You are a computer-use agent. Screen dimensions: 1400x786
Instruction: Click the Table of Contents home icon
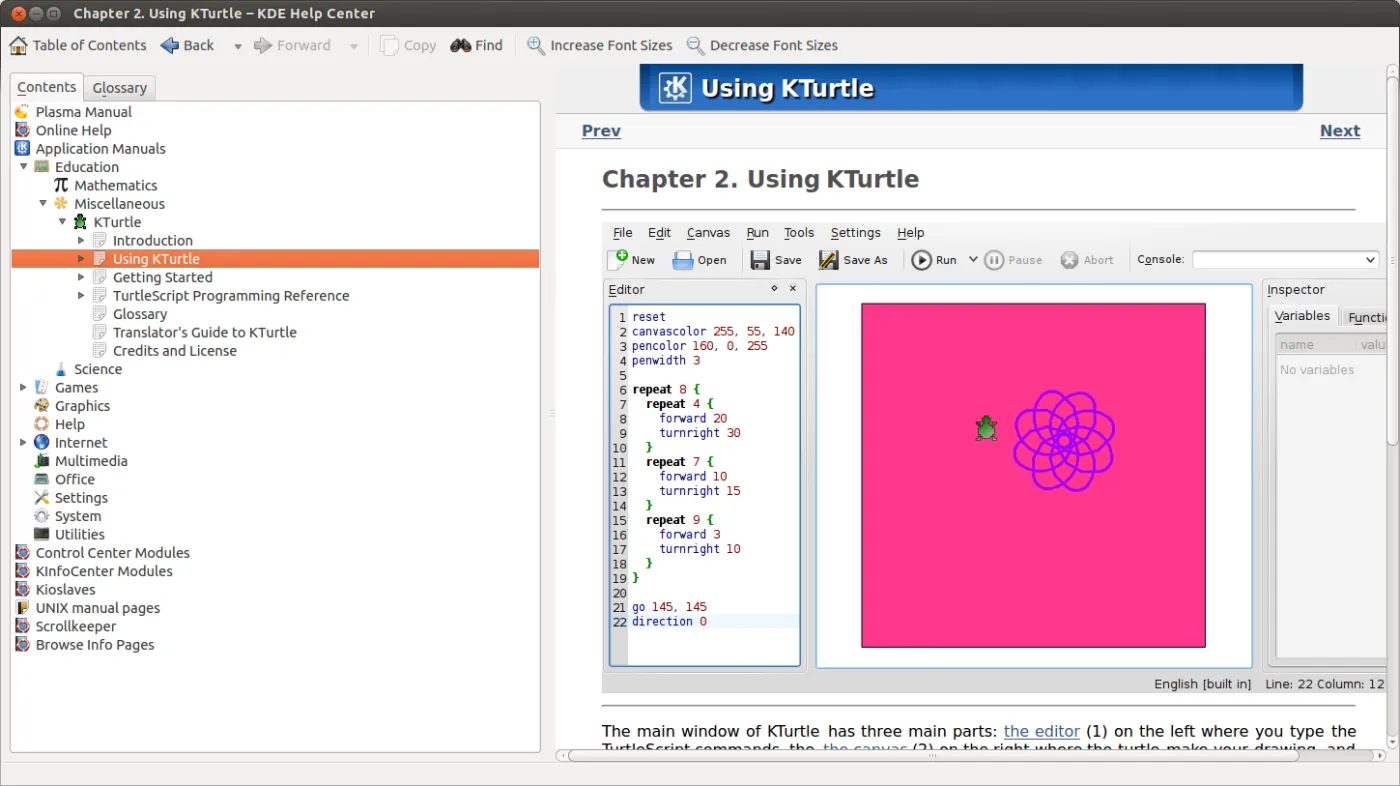point(18,45)
